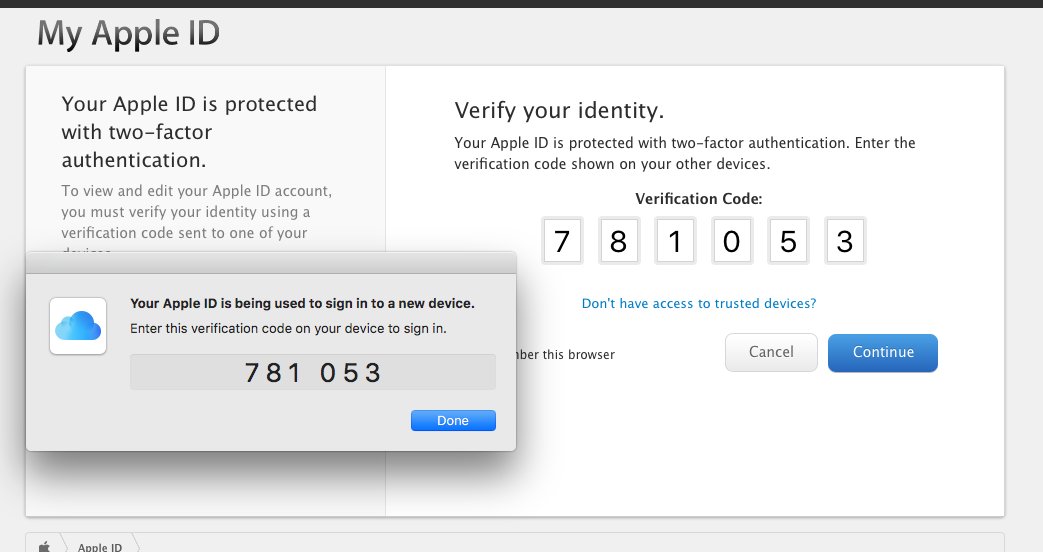The height and width of the screenshot is (552, 1043).
Task: Click the sidebar heading about two-factor authentication
Action: 189,132
